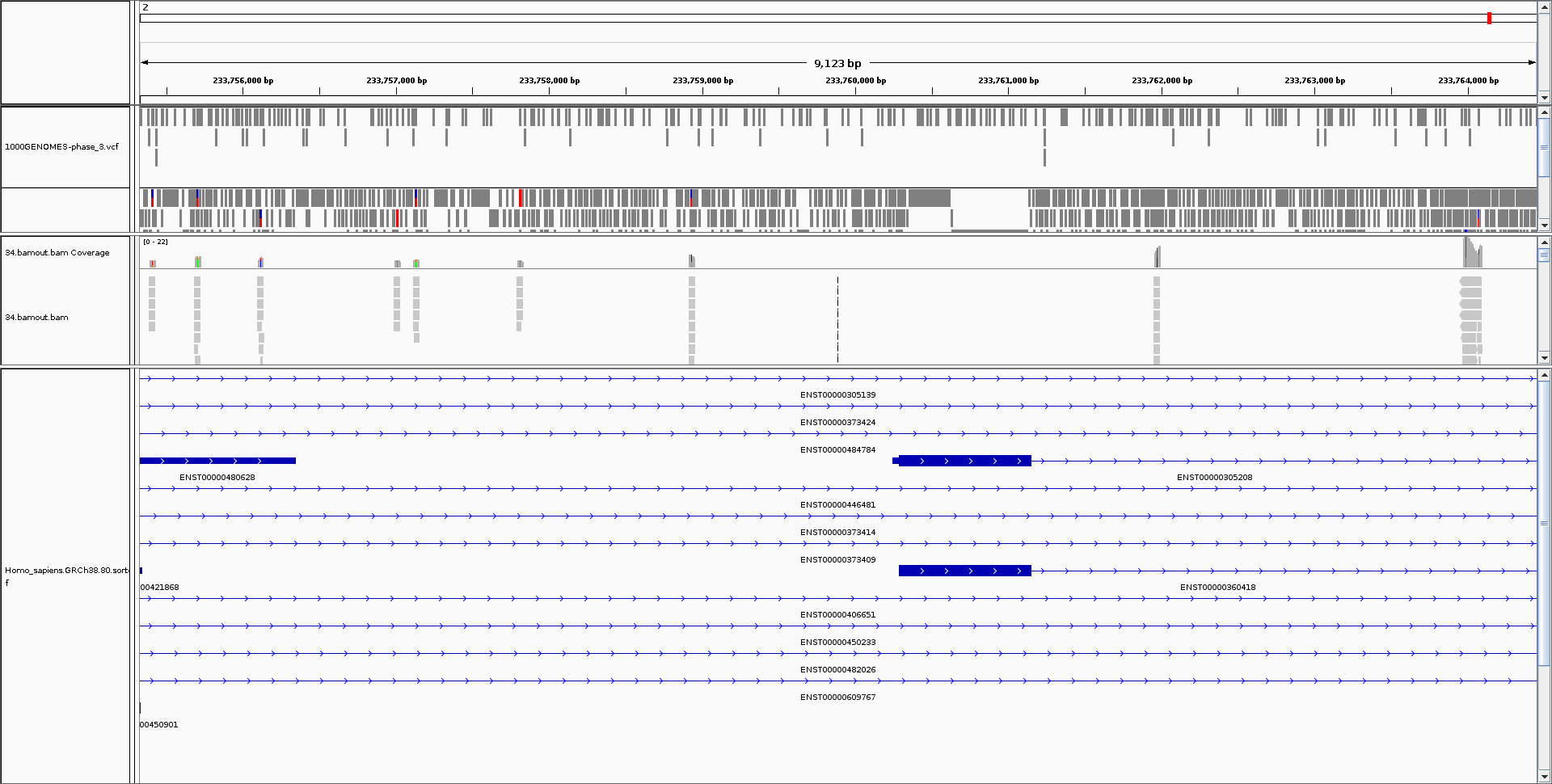1552x784 pixels.
Task: Select transcript label ENST00000406651
Action: click(837, 614)
